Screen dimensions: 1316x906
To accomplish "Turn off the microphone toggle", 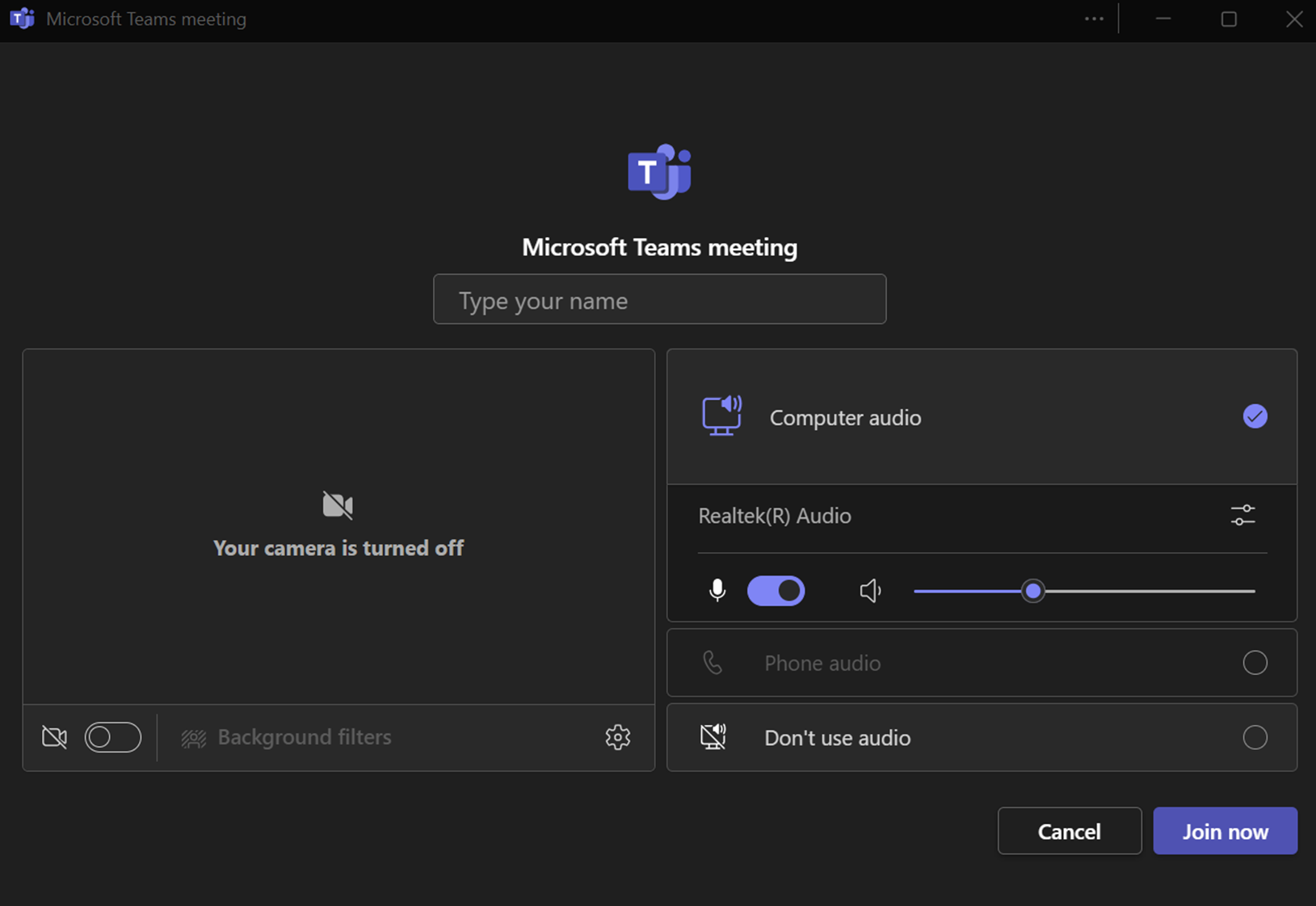I will [x=776, y=591].
